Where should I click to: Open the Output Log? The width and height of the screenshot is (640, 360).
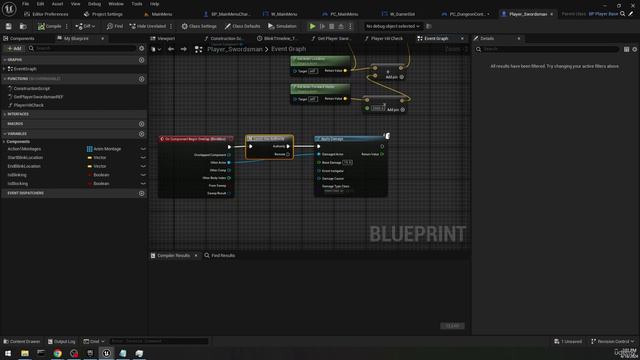point(61,341)
